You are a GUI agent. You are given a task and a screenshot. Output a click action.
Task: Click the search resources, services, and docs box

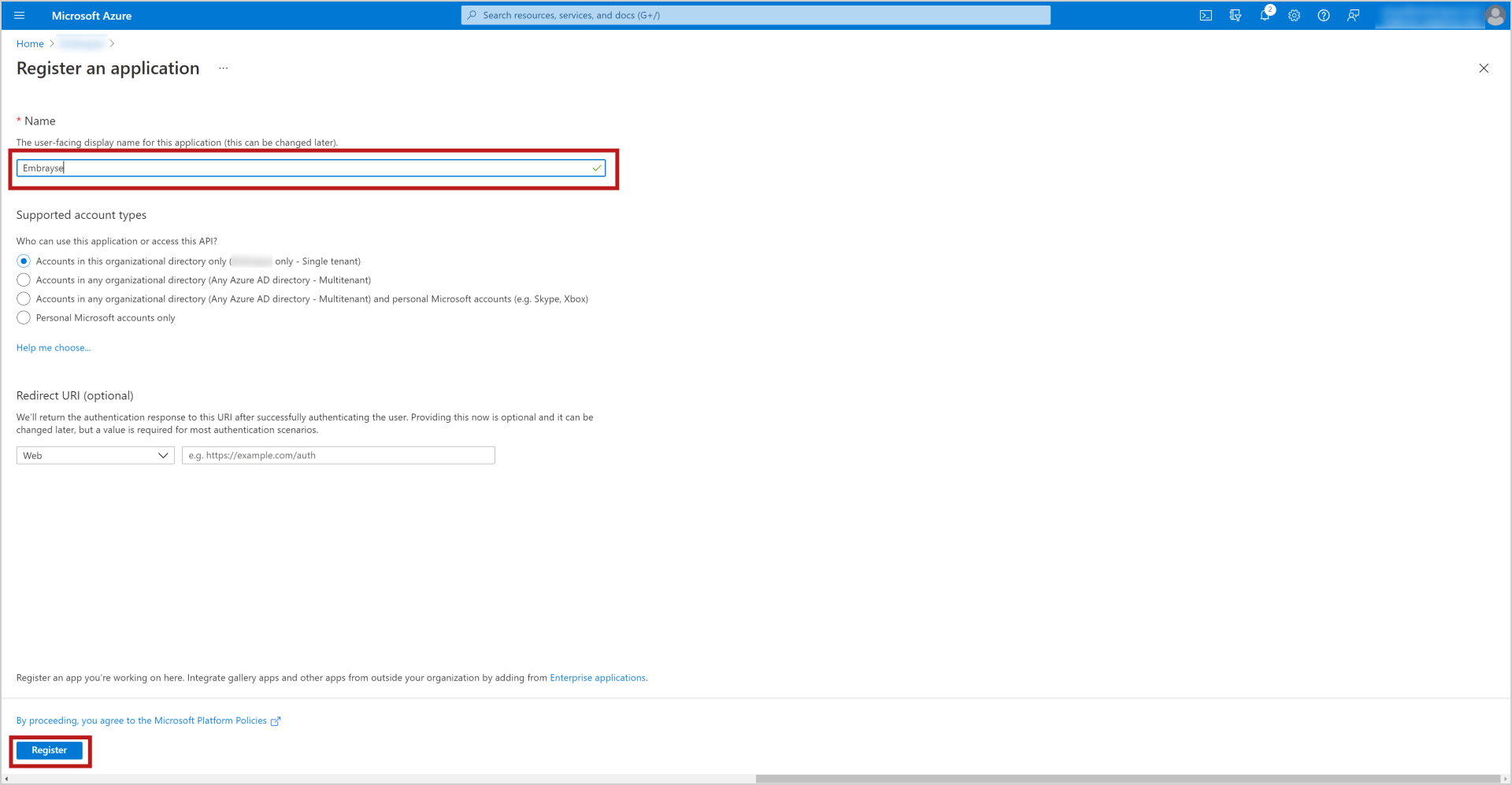pyautogui.click(x=756, y=15)
